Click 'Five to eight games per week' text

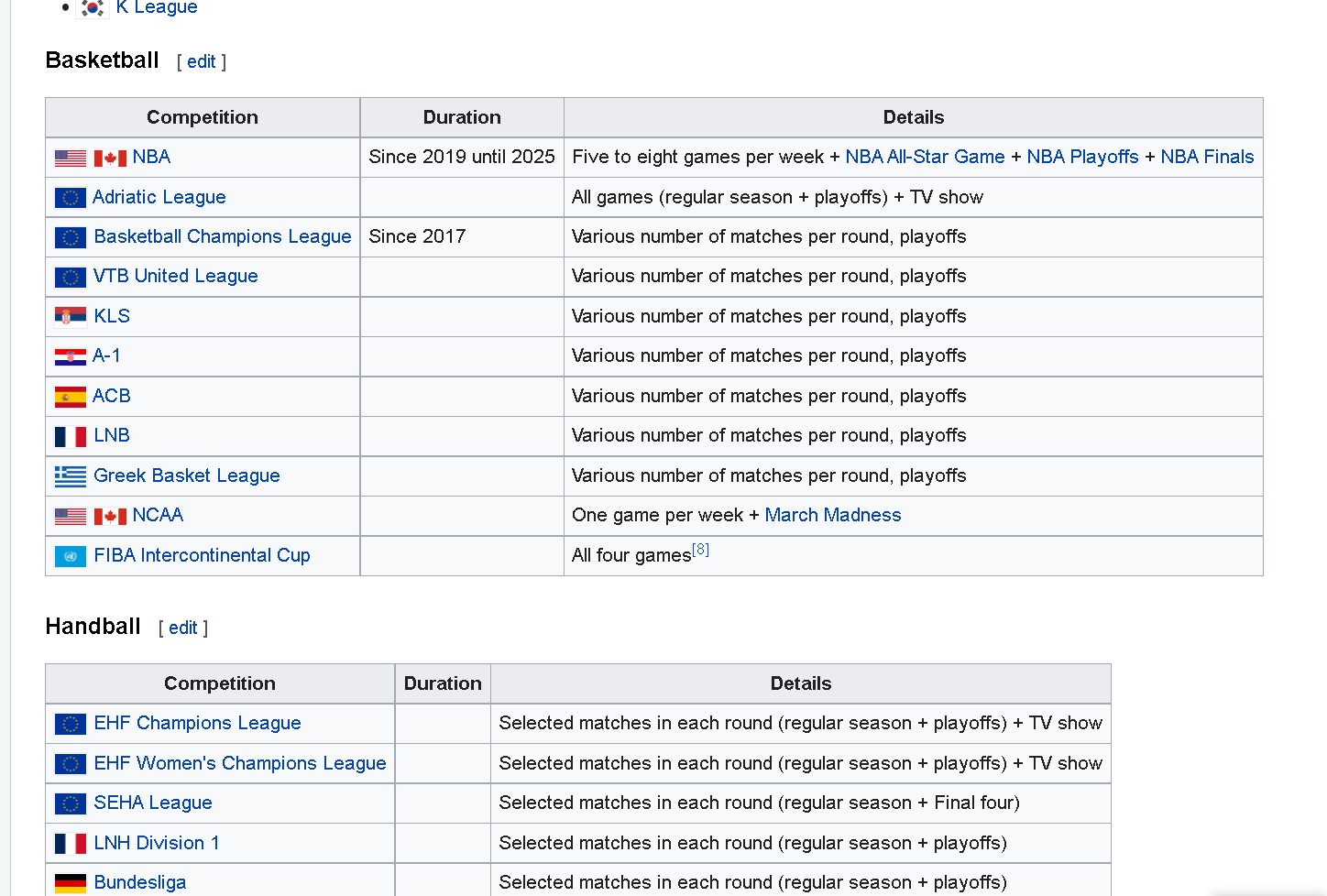click(697, 157)
